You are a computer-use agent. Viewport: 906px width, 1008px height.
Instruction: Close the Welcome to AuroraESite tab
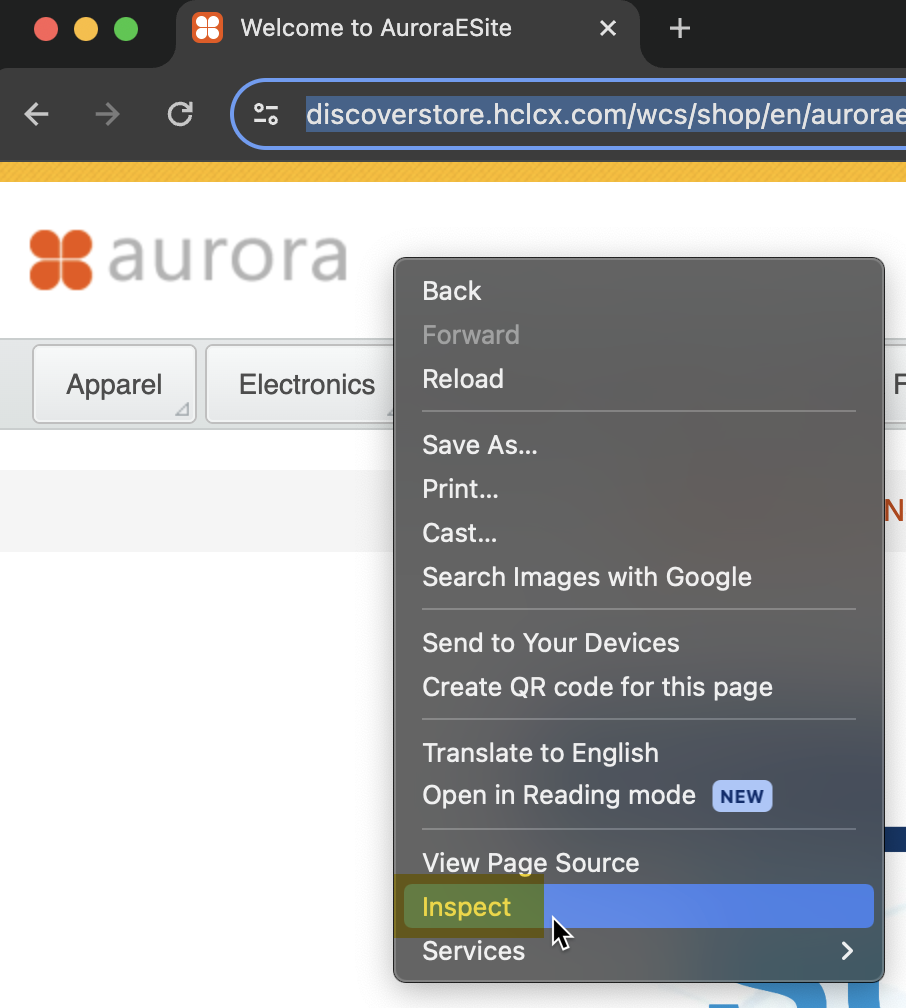(608, 29)
